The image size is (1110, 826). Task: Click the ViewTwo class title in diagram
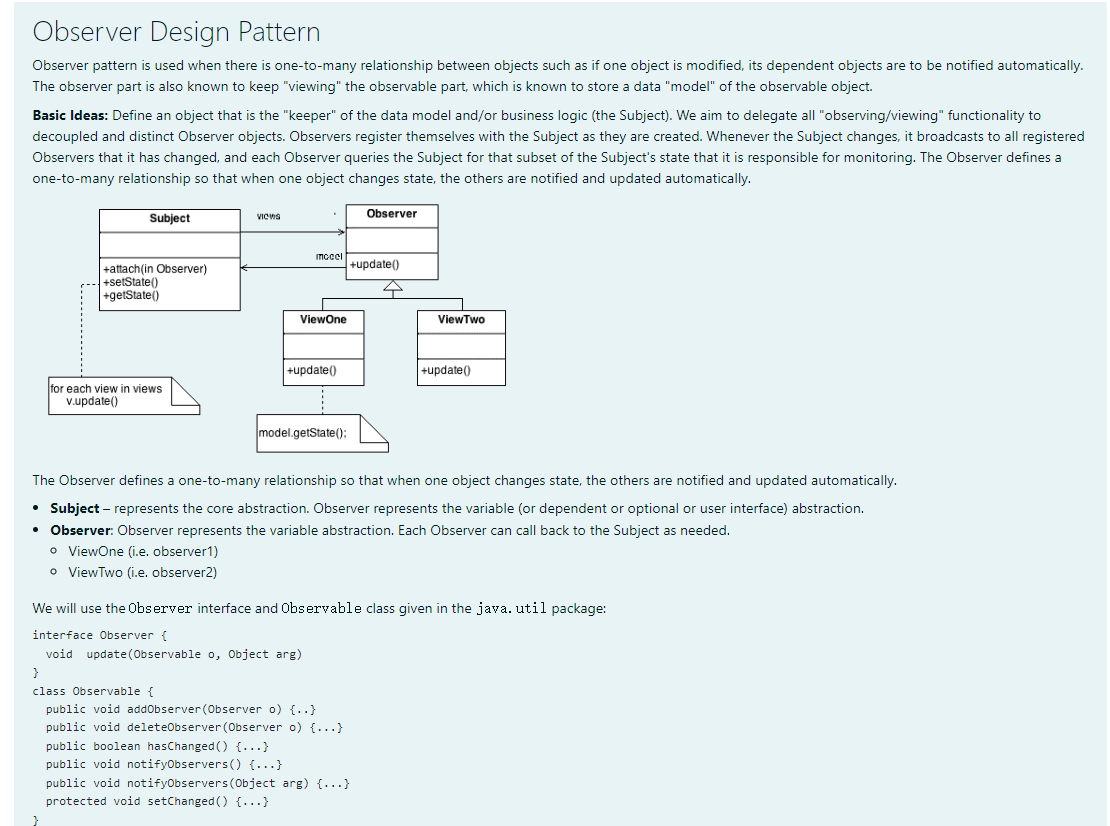pyautogui.click(x=462, y=319)
